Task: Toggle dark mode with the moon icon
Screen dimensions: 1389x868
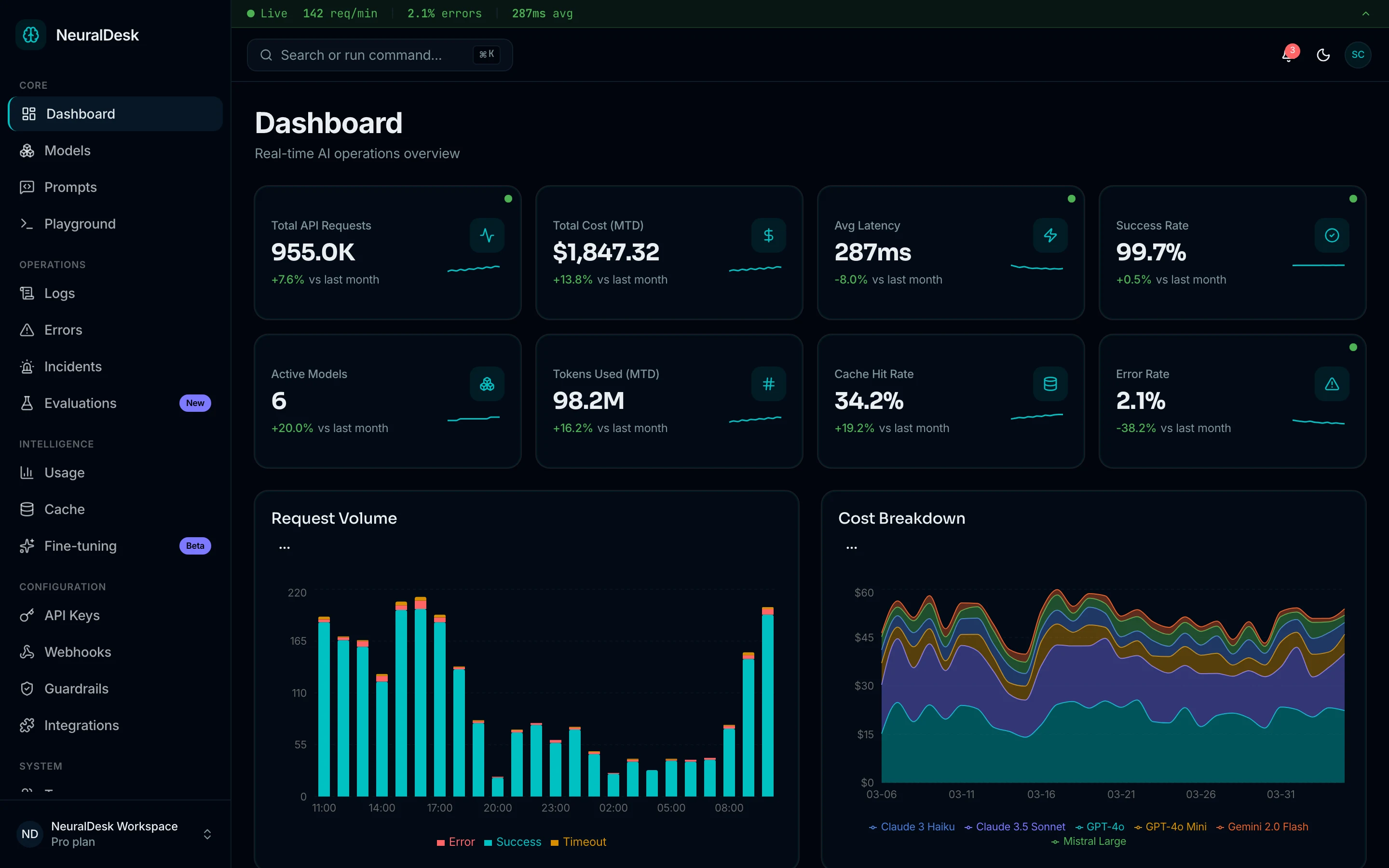Action: (x=1323, y=55)
